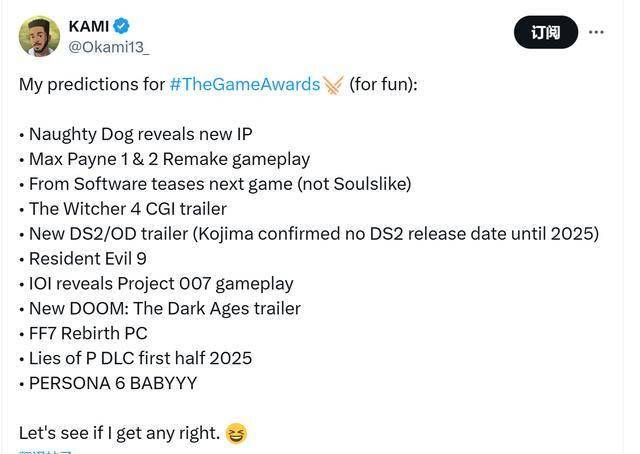Click the partially visible translate post link

tap(45, 452)
